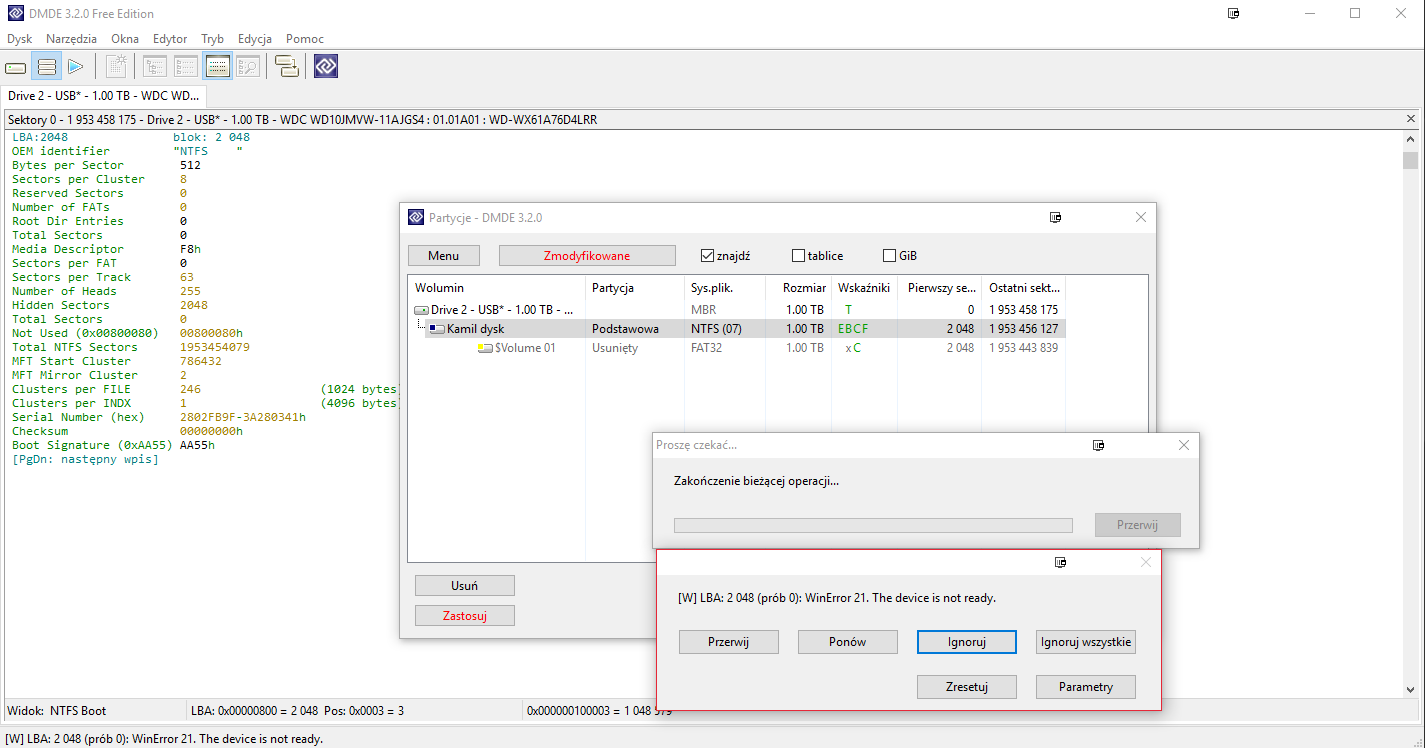This screenshot has width=1425, height=748.
Task: Close the Partycje dialog
Action: [x=1141, y=217]
